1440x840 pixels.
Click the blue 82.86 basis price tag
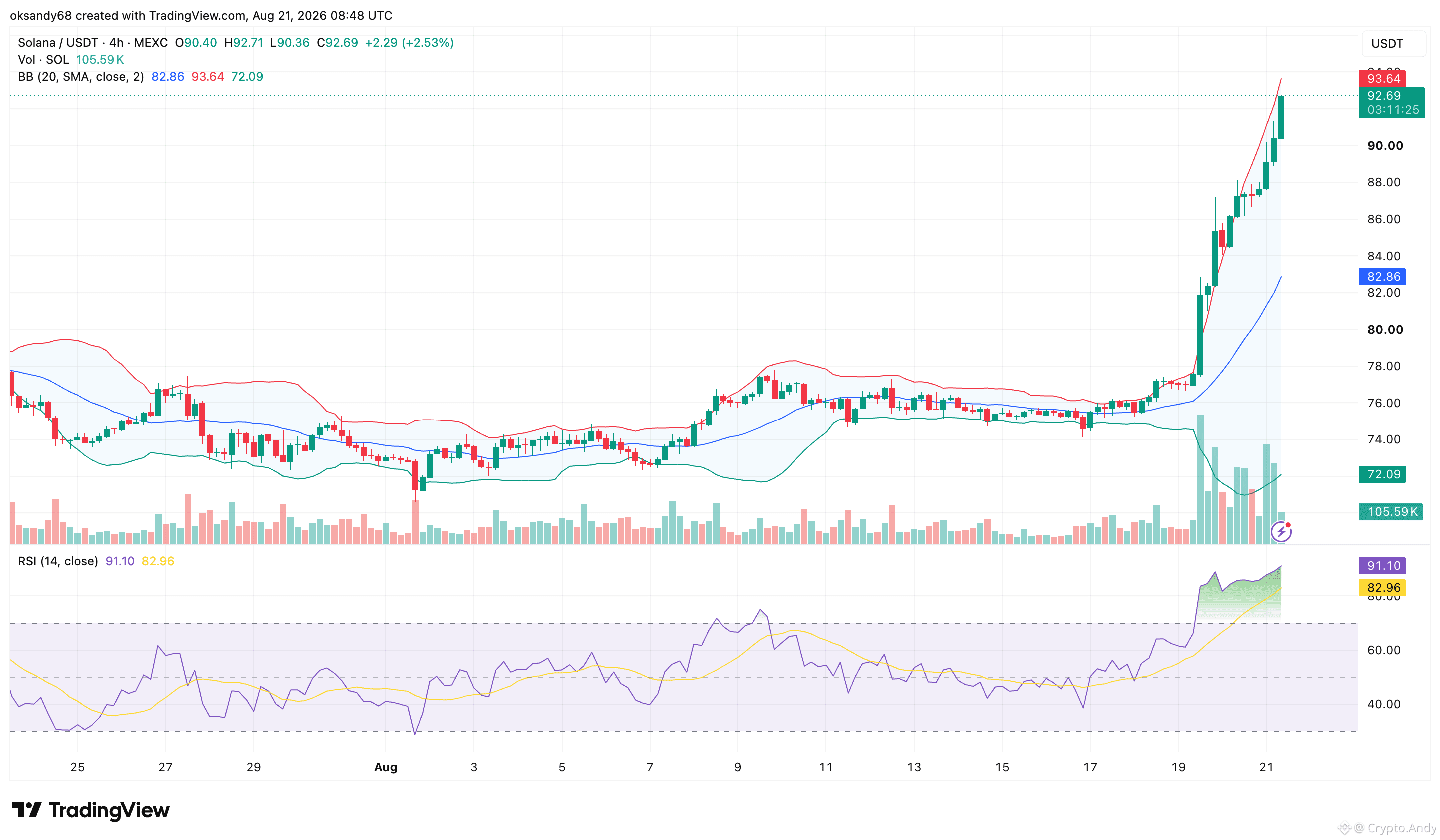coord(1383,276)
